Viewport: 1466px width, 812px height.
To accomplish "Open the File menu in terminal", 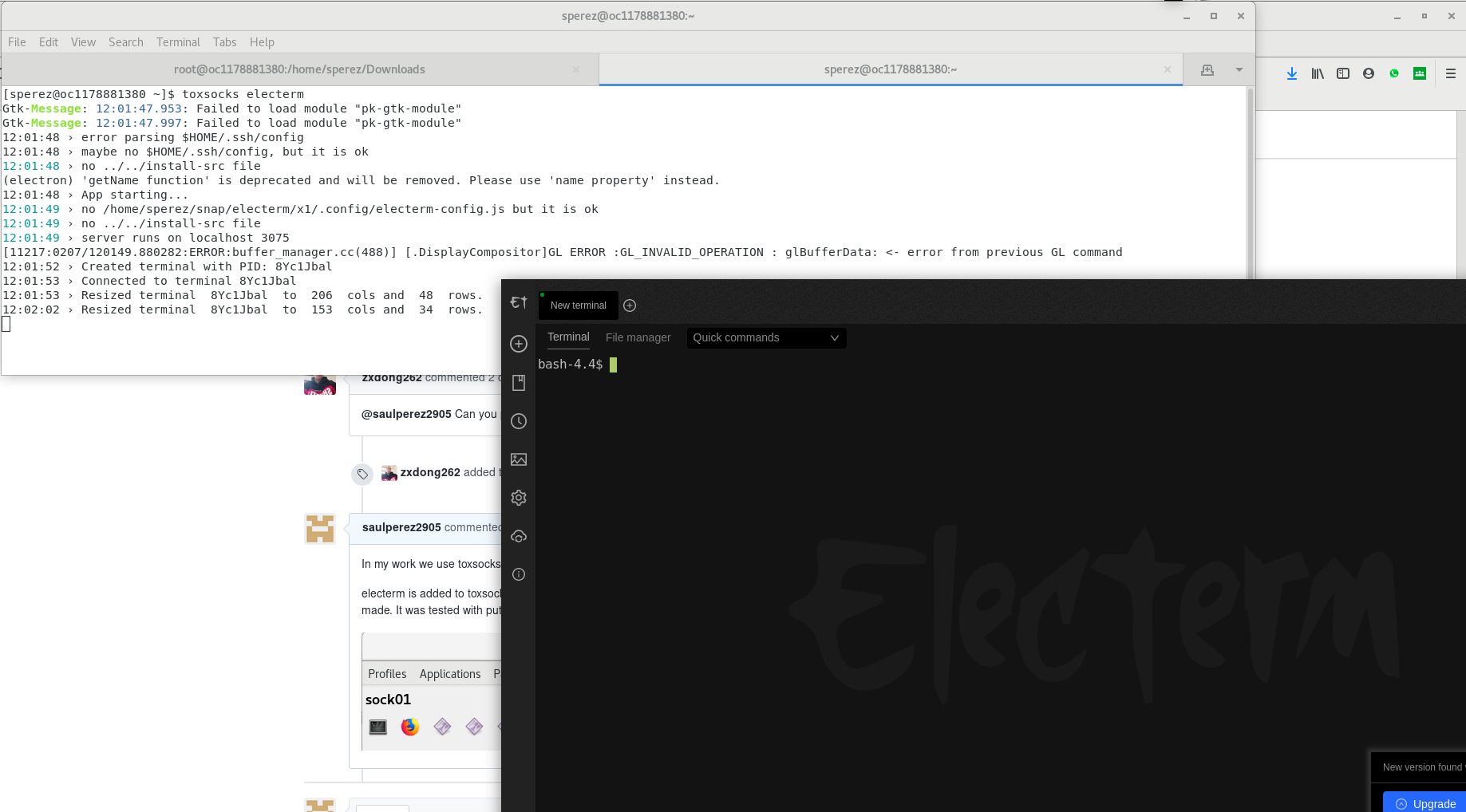I will tap(17, 42).
